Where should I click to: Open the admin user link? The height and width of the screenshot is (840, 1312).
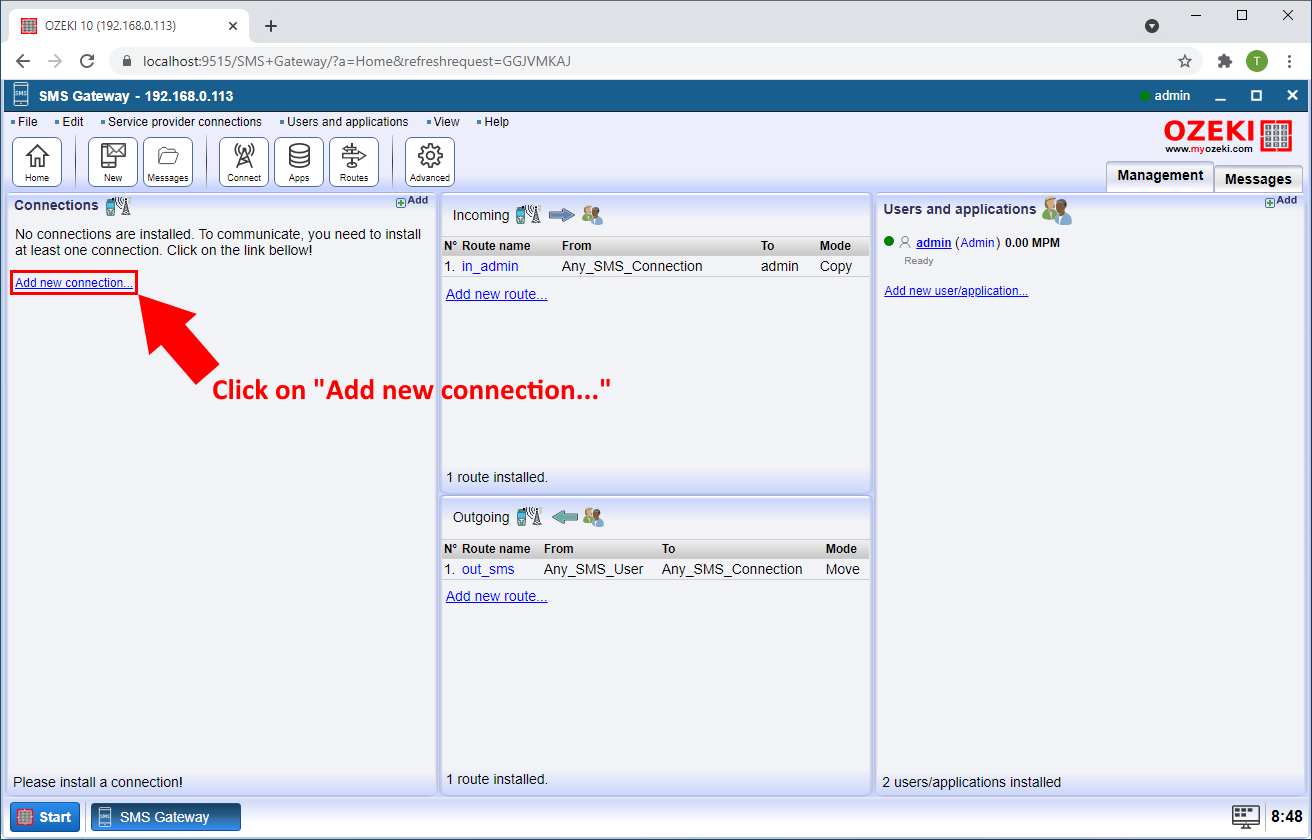point(933,243)
